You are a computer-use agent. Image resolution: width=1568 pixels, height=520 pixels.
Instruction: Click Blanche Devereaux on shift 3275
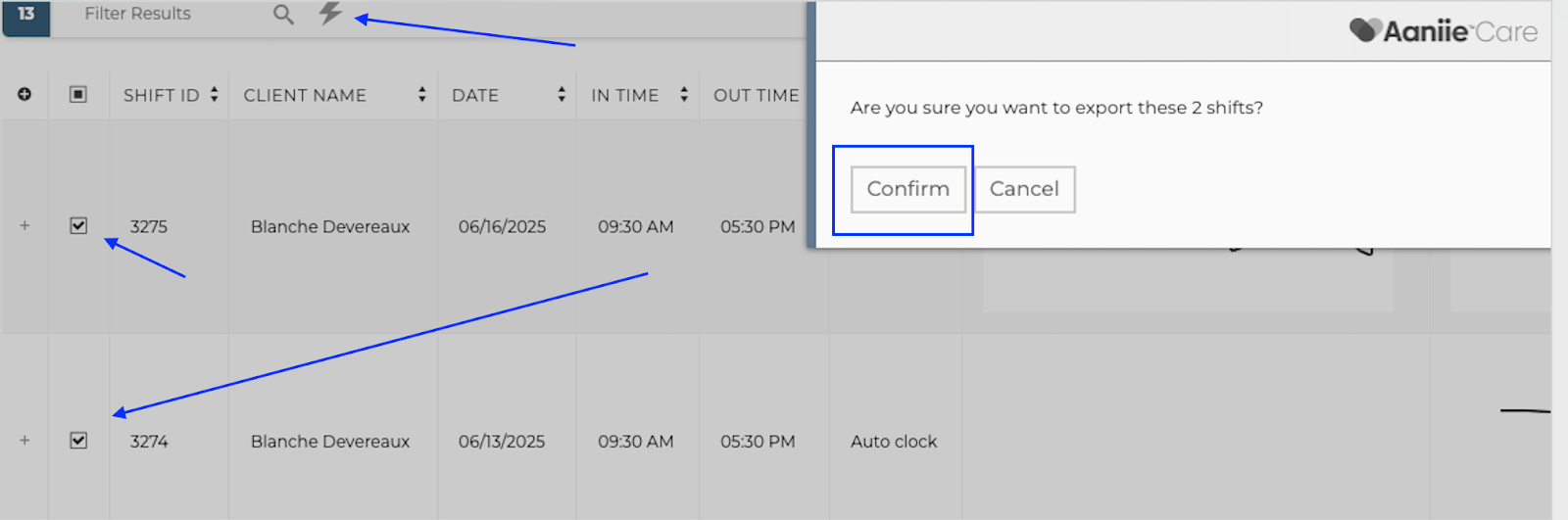click(x=330, y=226)
